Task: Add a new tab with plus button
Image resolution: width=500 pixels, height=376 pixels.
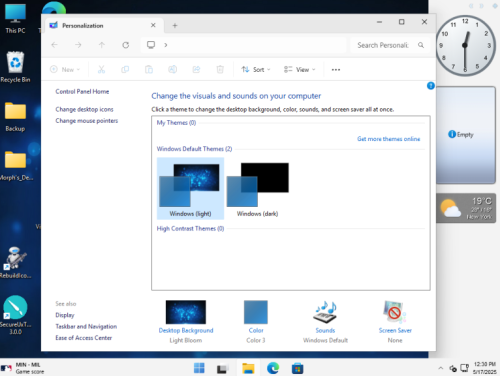Action: 175,25
